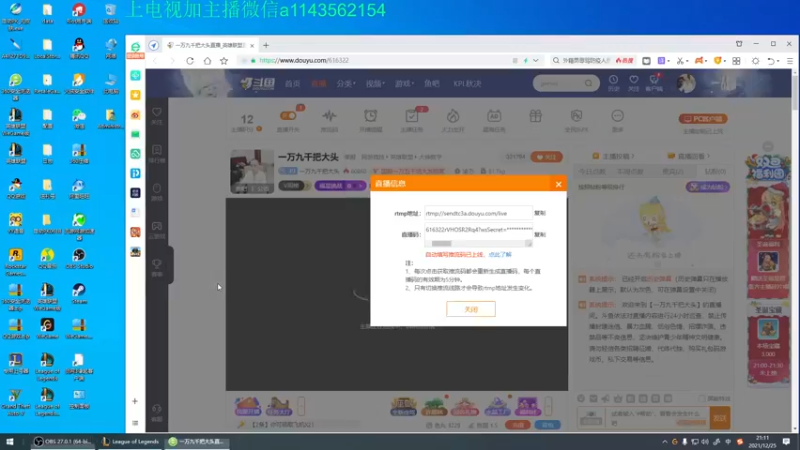Toggle the block effects checkbox above chat
800x450 pixels.
(702, 398)
